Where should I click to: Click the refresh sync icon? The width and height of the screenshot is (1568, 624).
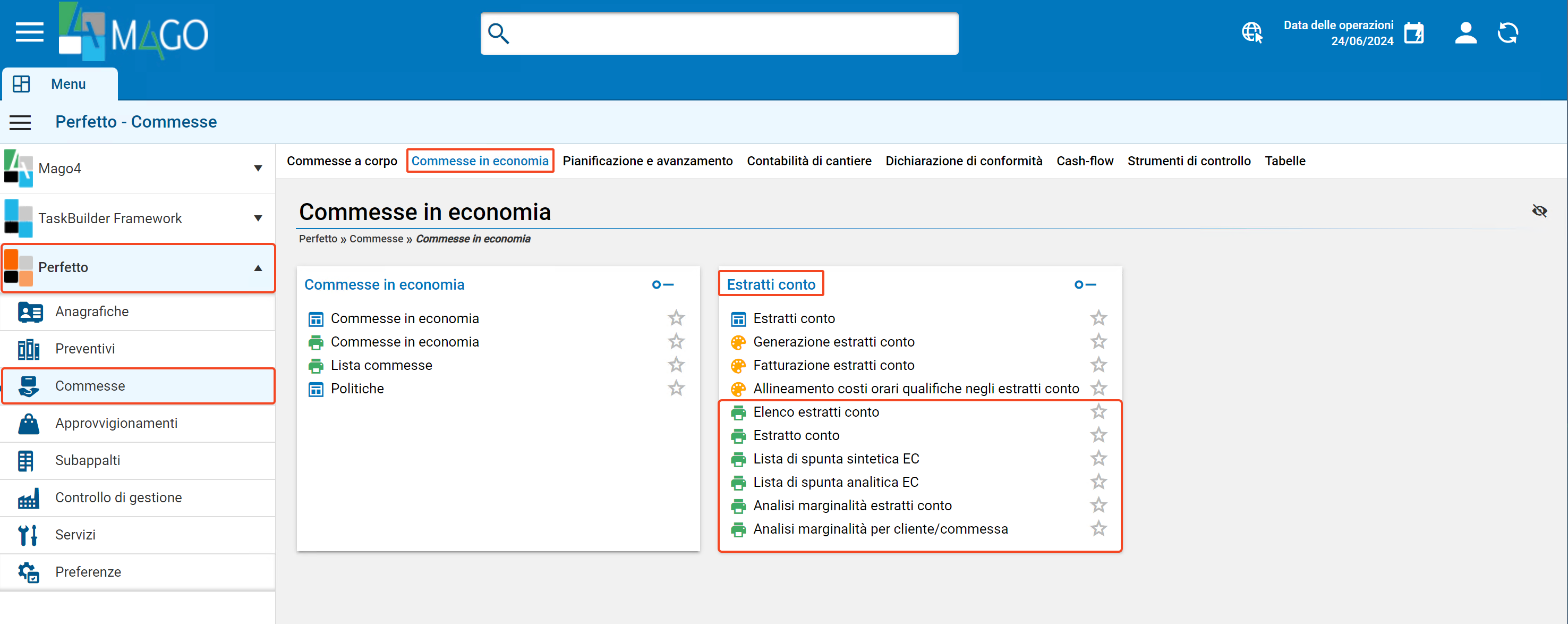[x=1508, y=33]
